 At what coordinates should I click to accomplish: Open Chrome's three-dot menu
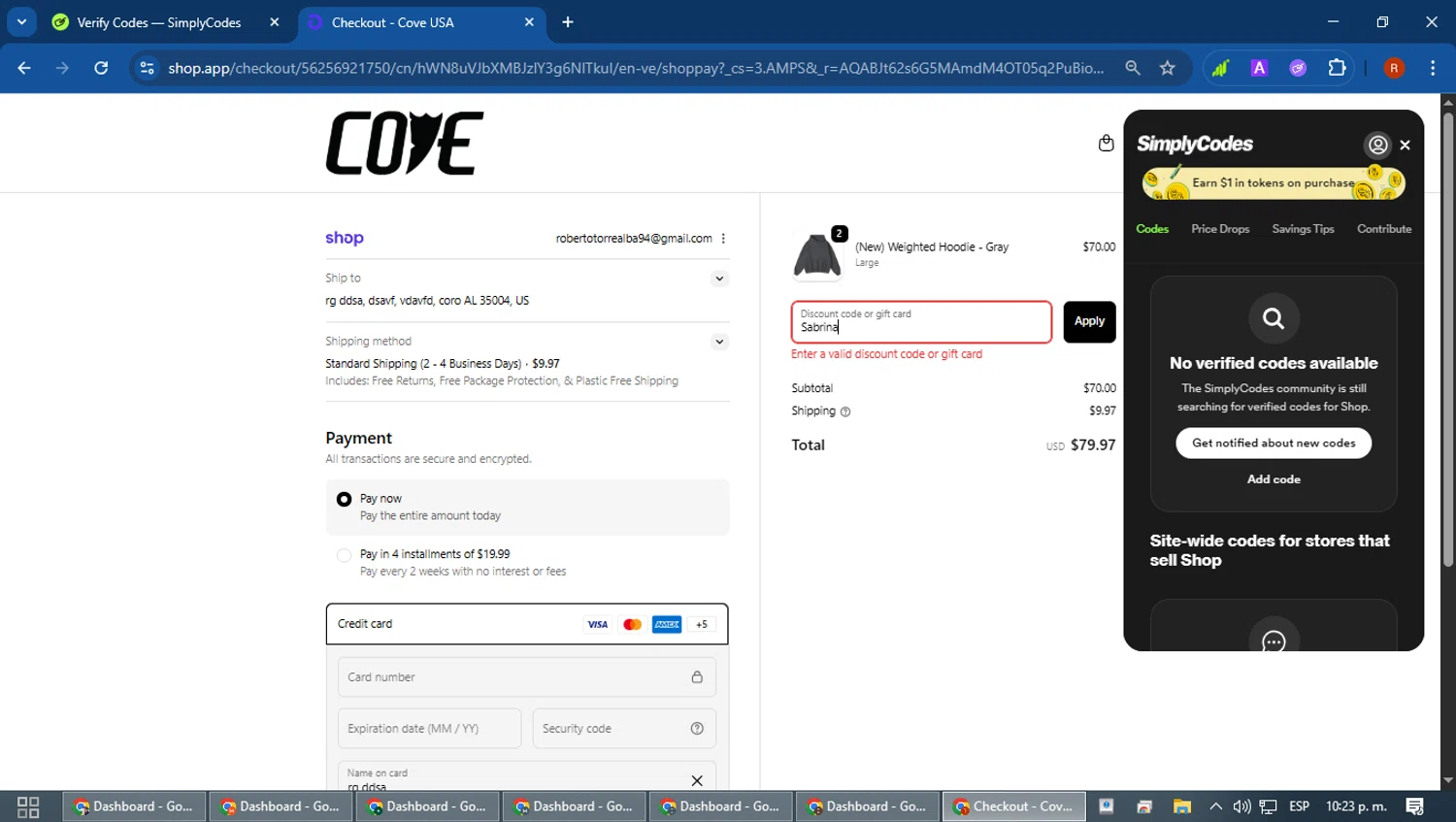[1433, 68]
